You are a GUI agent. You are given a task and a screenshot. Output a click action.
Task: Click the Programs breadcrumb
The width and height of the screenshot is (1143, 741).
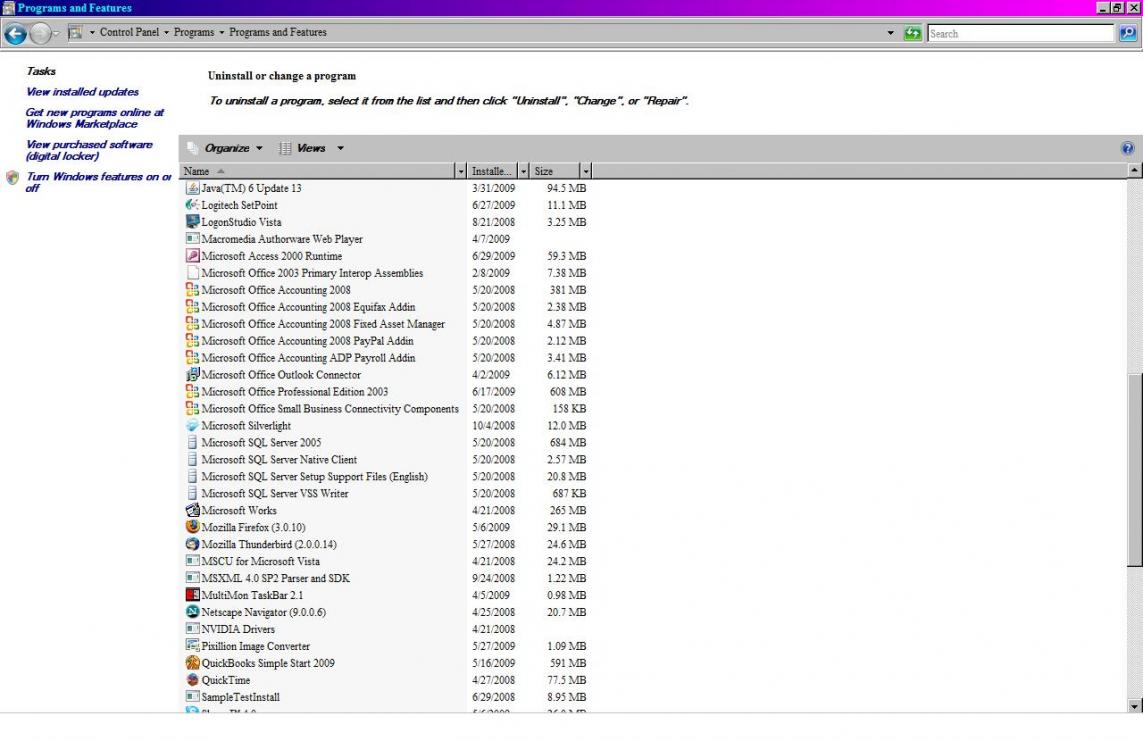194,32
